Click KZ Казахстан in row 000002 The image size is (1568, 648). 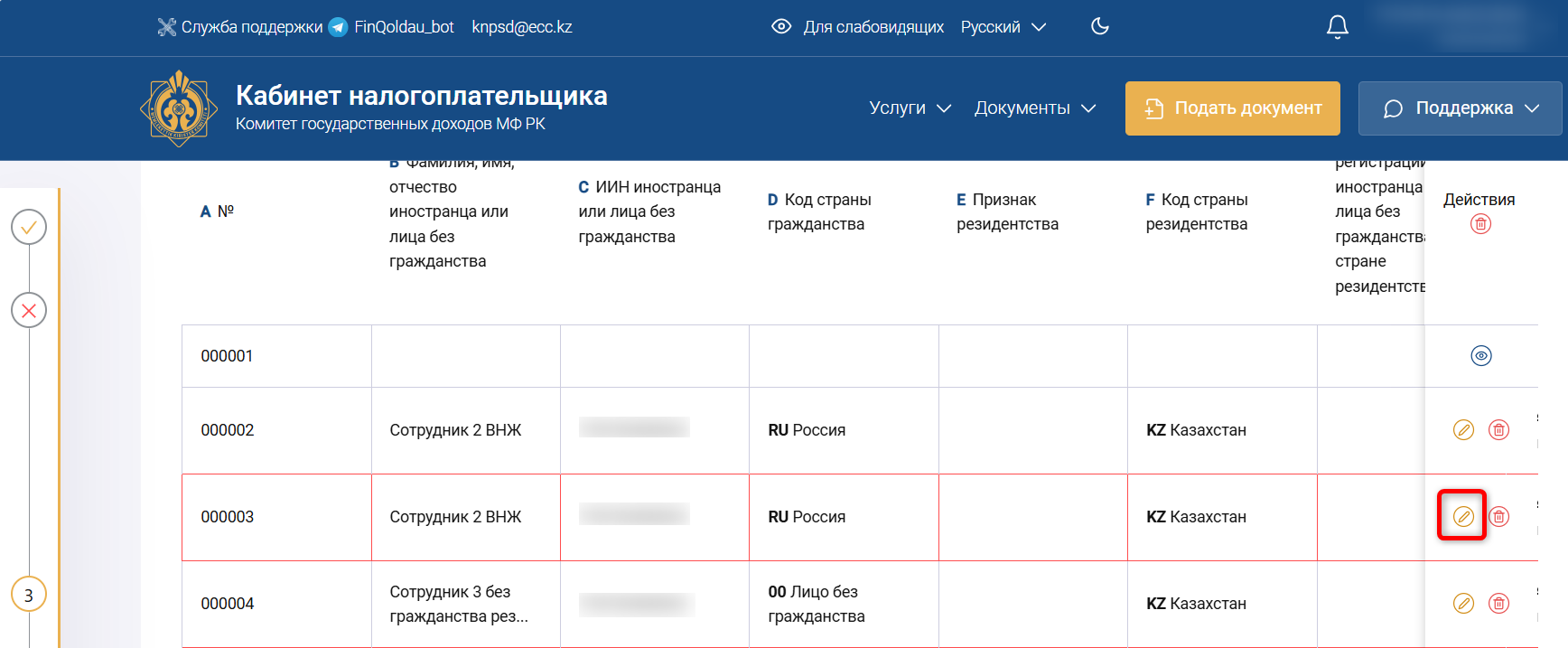(1196, 430)
